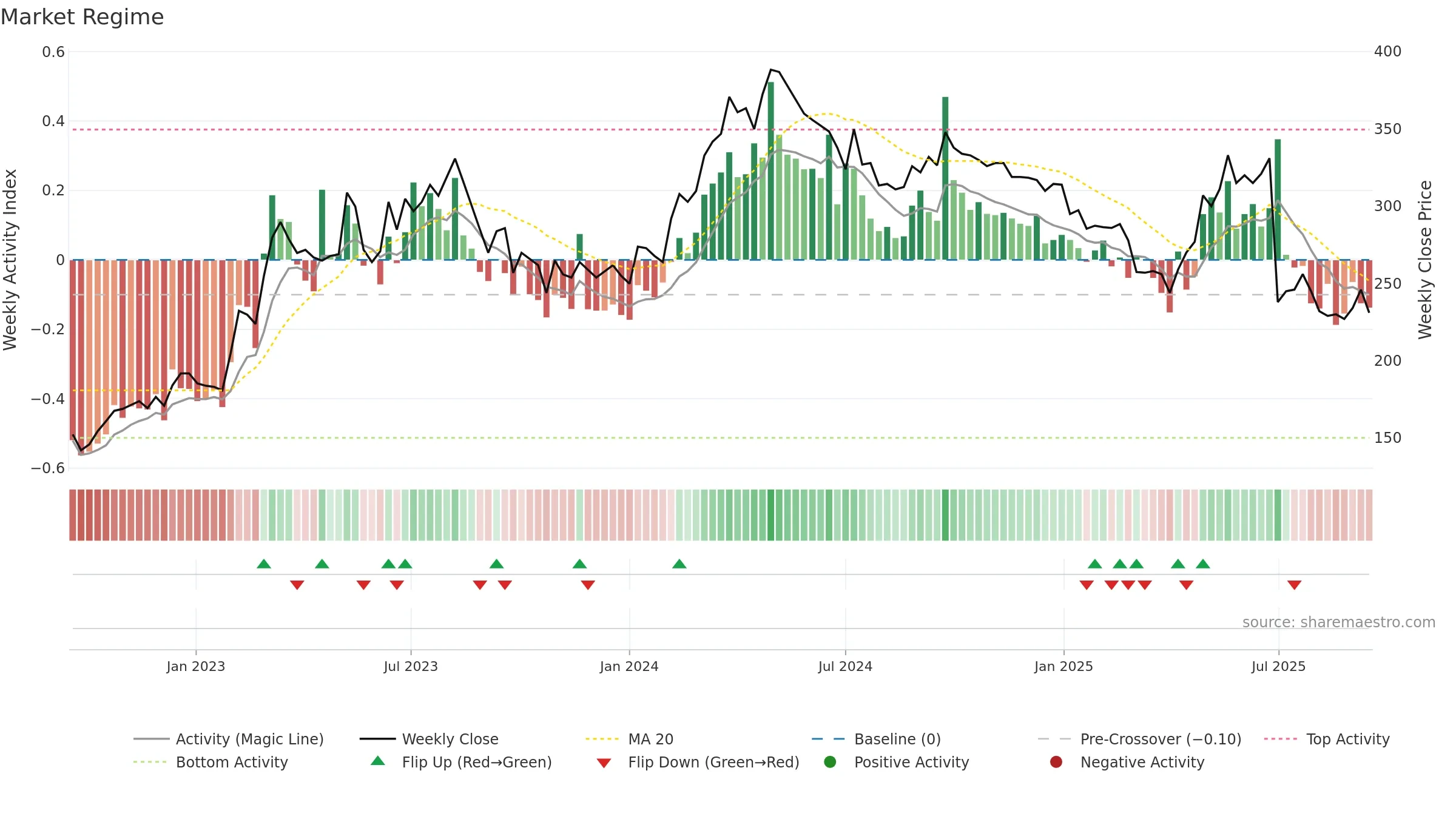Image resolution: width=1456 pixels, height=819 pixels.
Task: Click the green flip-up marker after Jan 2024
Action: 679,564
